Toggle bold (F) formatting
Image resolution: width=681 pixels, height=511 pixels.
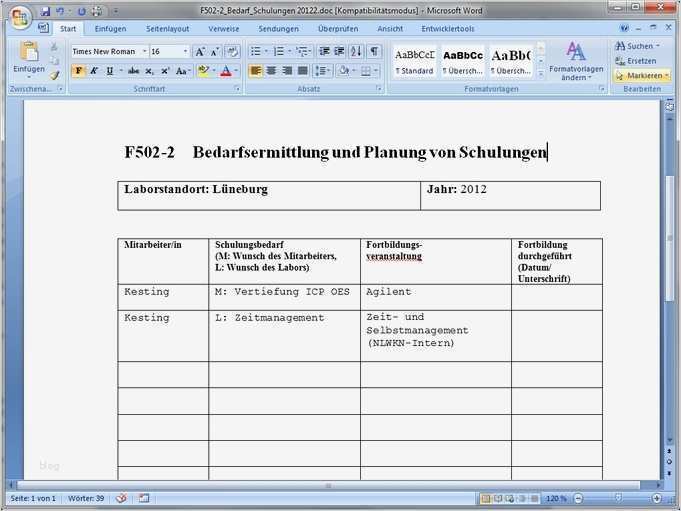[x=78, y=71]
